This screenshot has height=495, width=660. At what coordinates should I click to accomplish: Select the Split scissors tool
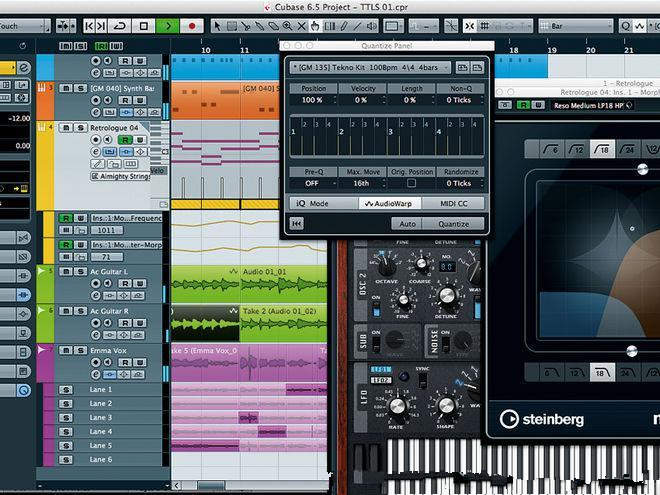pos(245,26)
